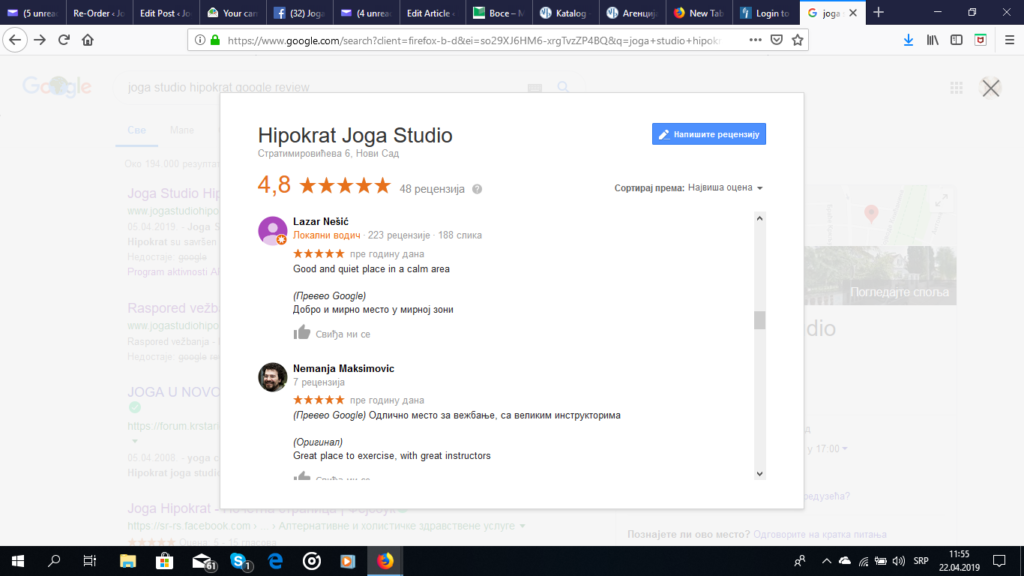
Task: Open page actions three-dot menu in address bar
Action: (x=755, y=40)
